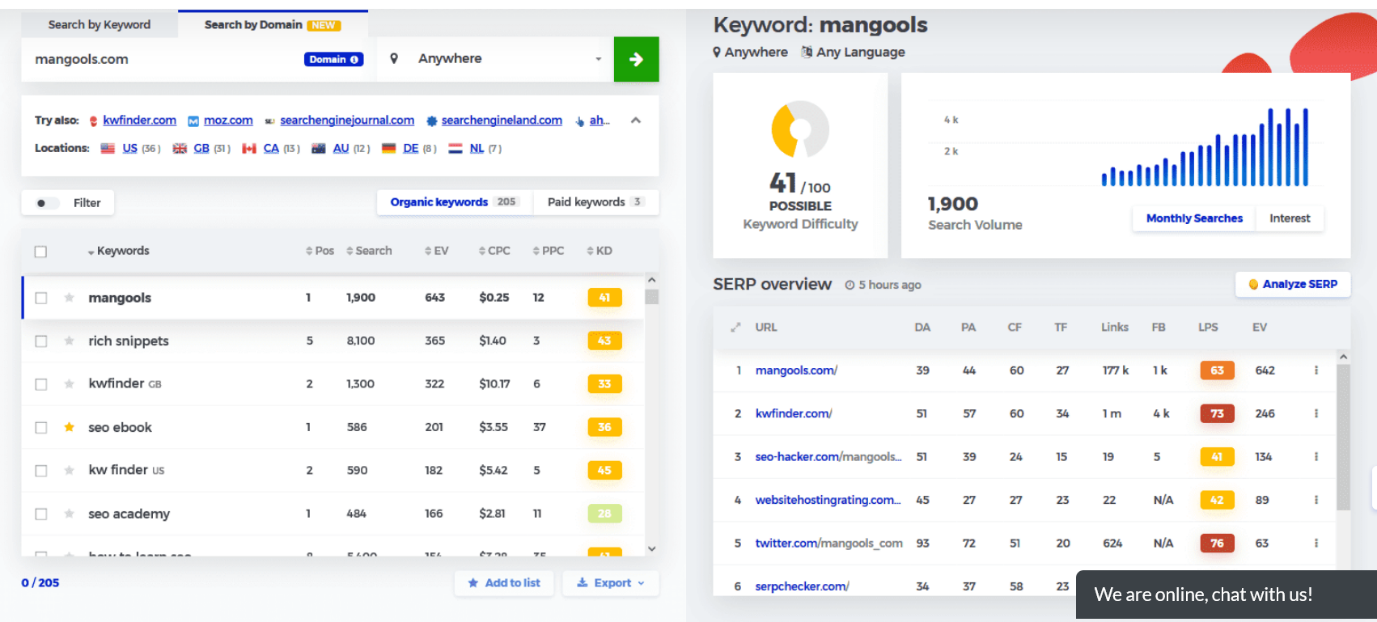Check the seo academy checkbox
This screenshot has width=1377, height=622.
pos(41,514)
